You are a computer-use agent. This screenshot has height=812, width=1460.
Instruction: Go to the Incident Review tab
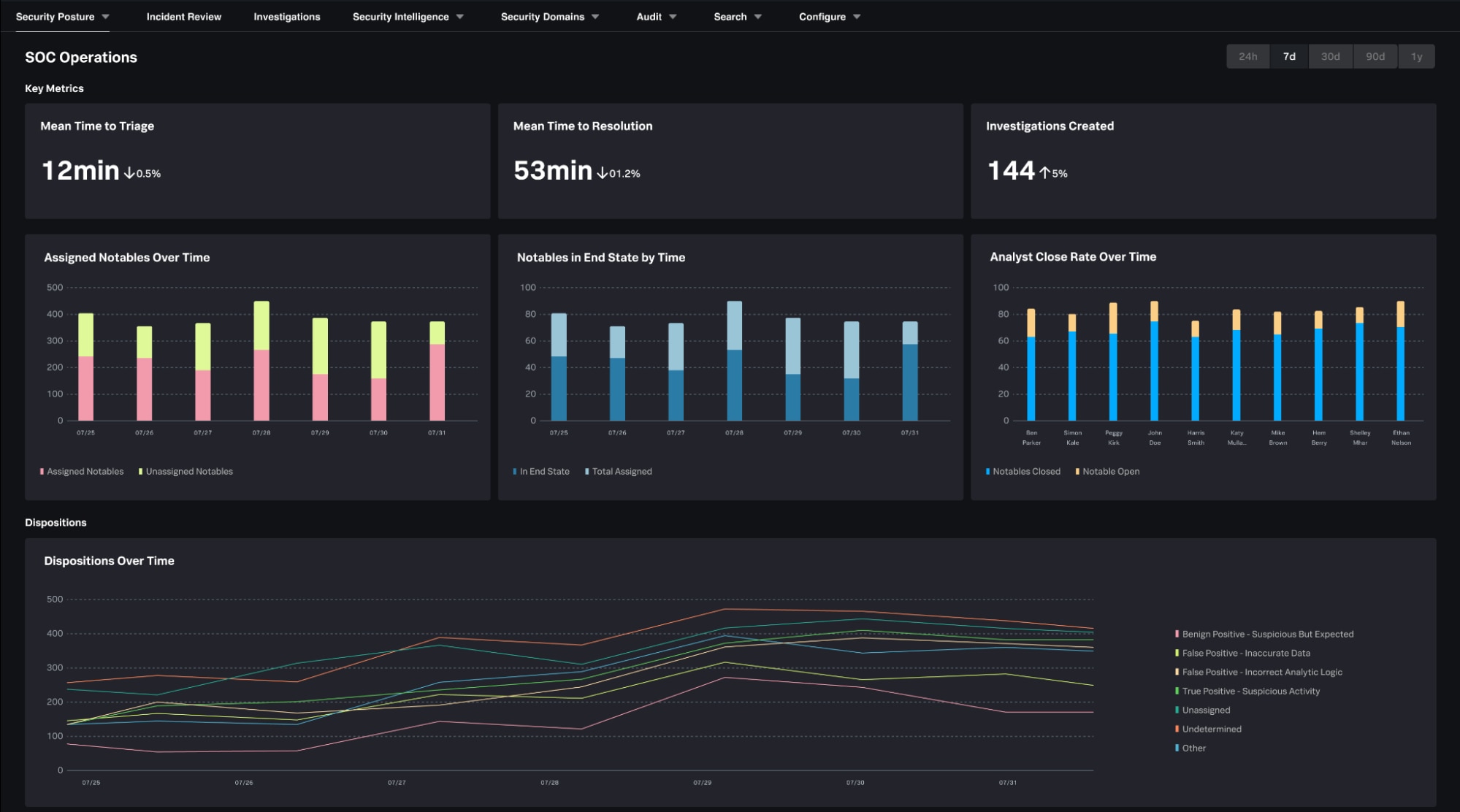point(183,16)
